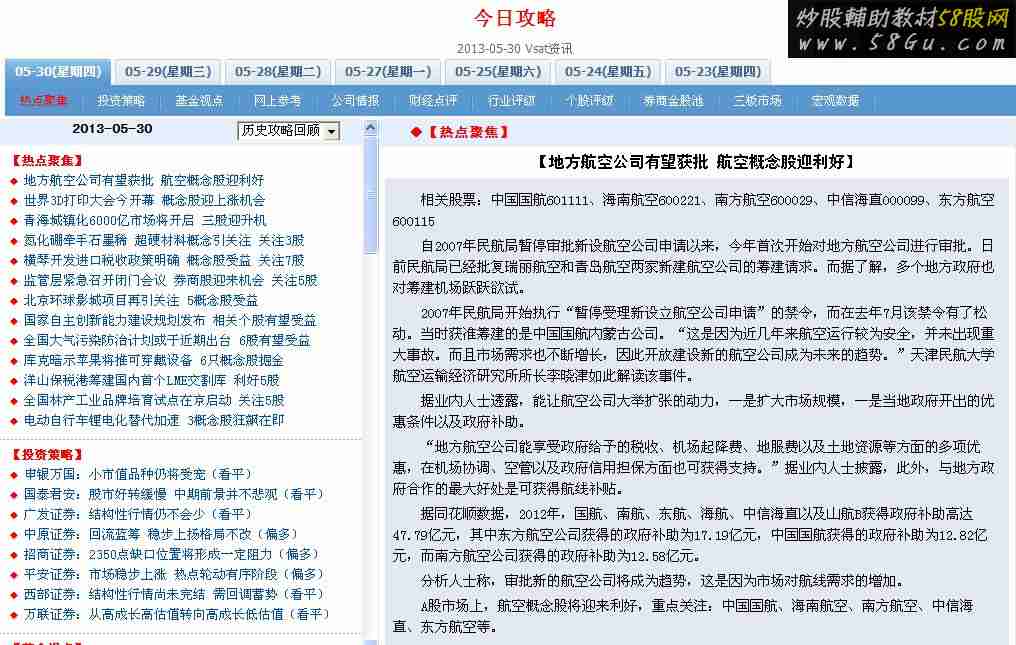Click article title 【地方航空公司有望获批 航空概念股迎利好】
Image resolution: width=1016 pixels, height=645 pixels.
pos(697,162)
